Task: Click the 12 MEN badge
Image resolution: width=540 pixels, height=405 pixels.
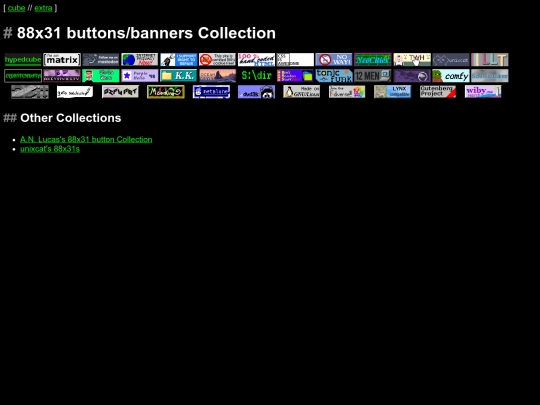Action: [373, 76]
